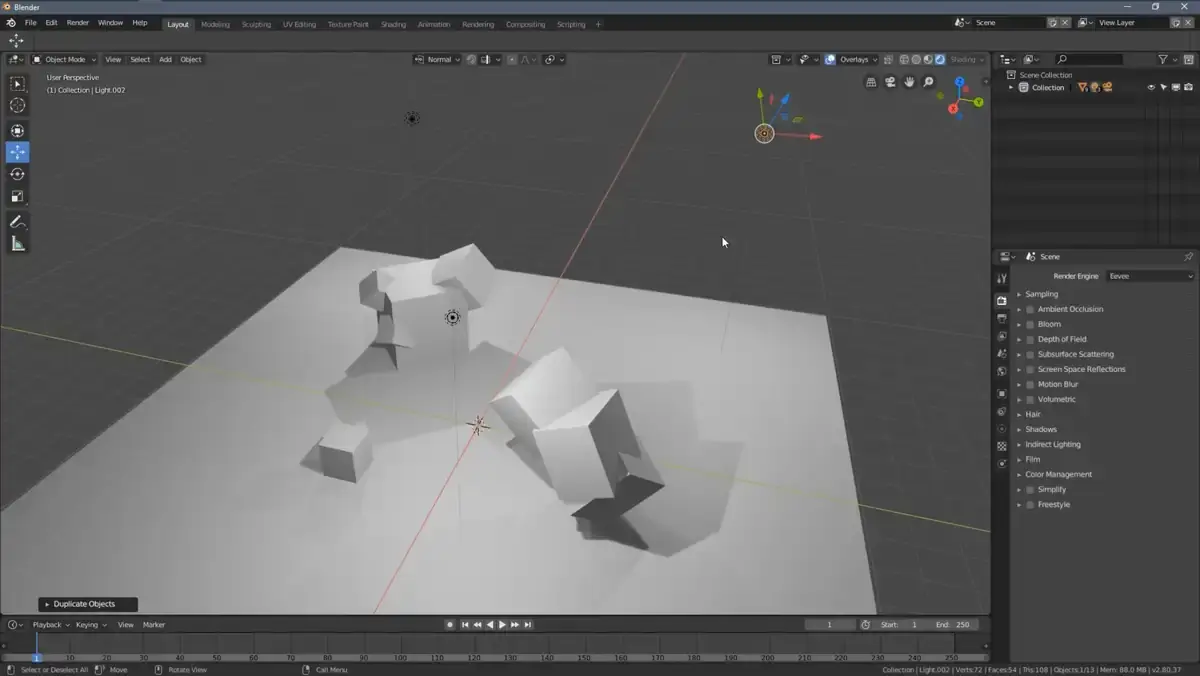Screen dimensions: 1200x676
Task: Open the viewport Add menu
Action: (165, 59)
